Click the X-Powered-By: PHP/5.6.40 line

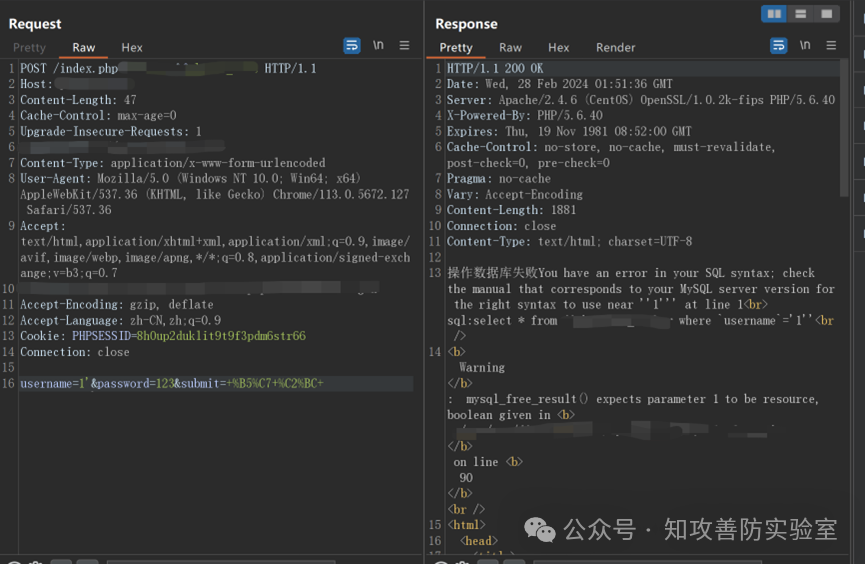point(524,115)
